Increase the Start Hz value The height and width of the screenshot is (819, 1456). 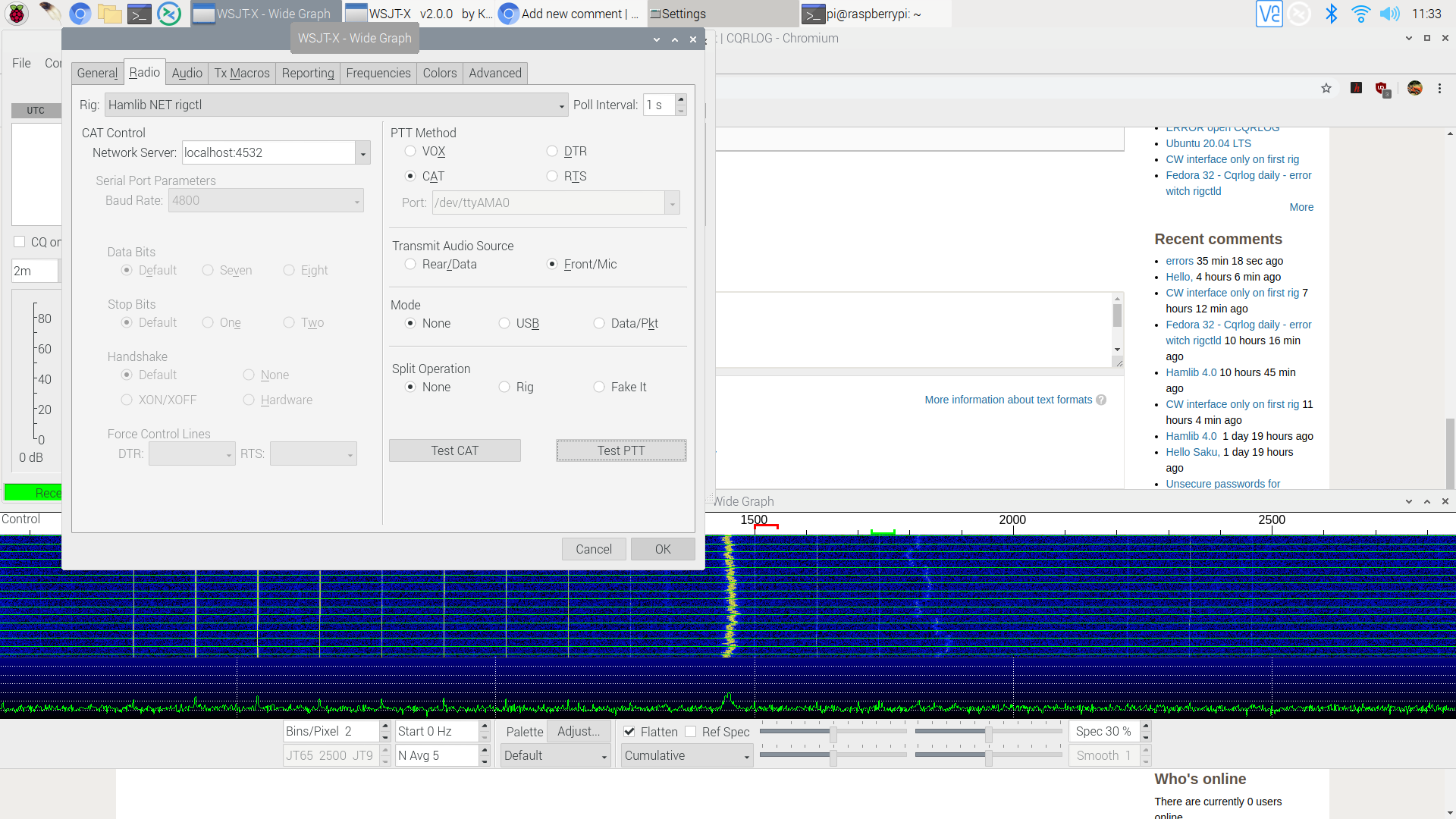coord(485,726)
